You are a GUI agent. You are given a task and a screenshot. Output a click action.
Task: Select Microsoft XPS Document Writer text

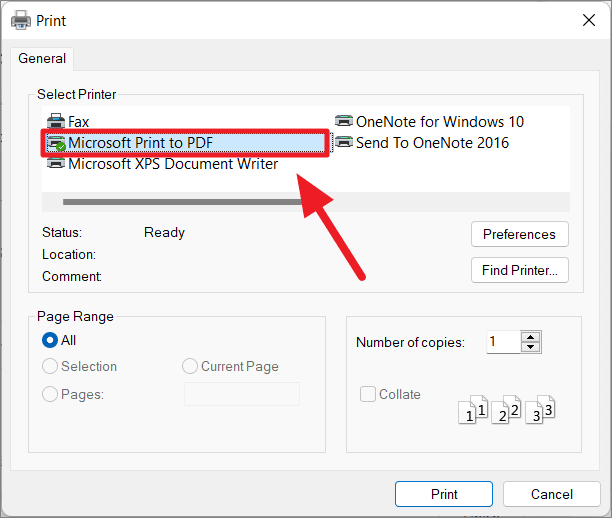pos(173,164)
